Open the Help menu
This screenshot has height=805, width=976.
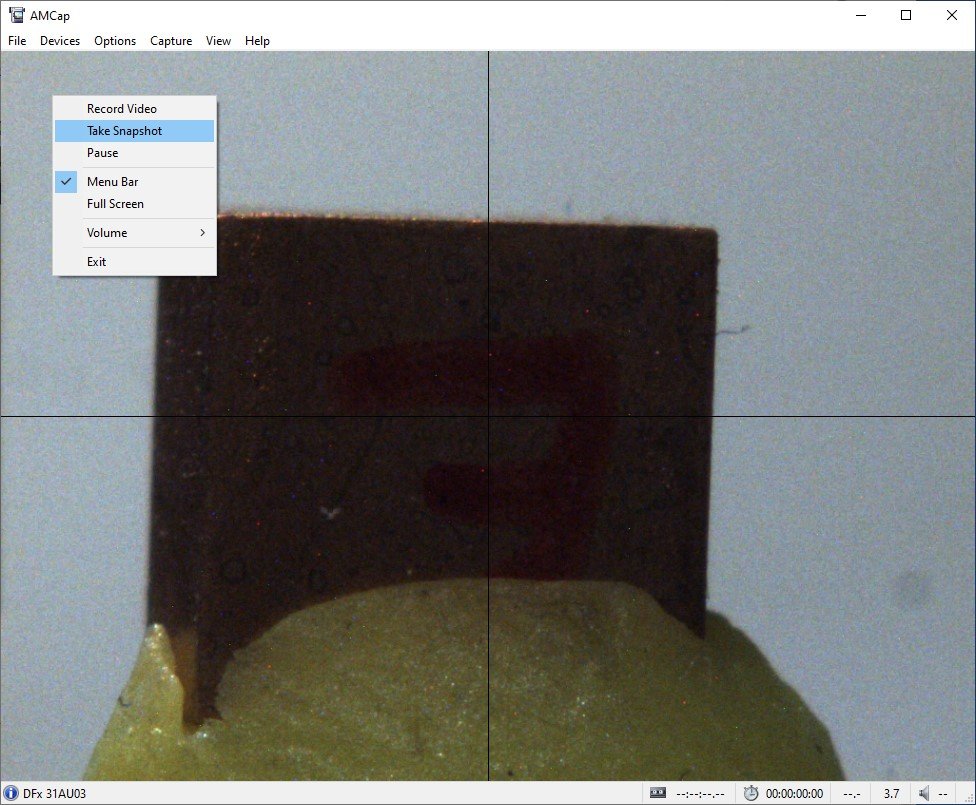(257, 41)
